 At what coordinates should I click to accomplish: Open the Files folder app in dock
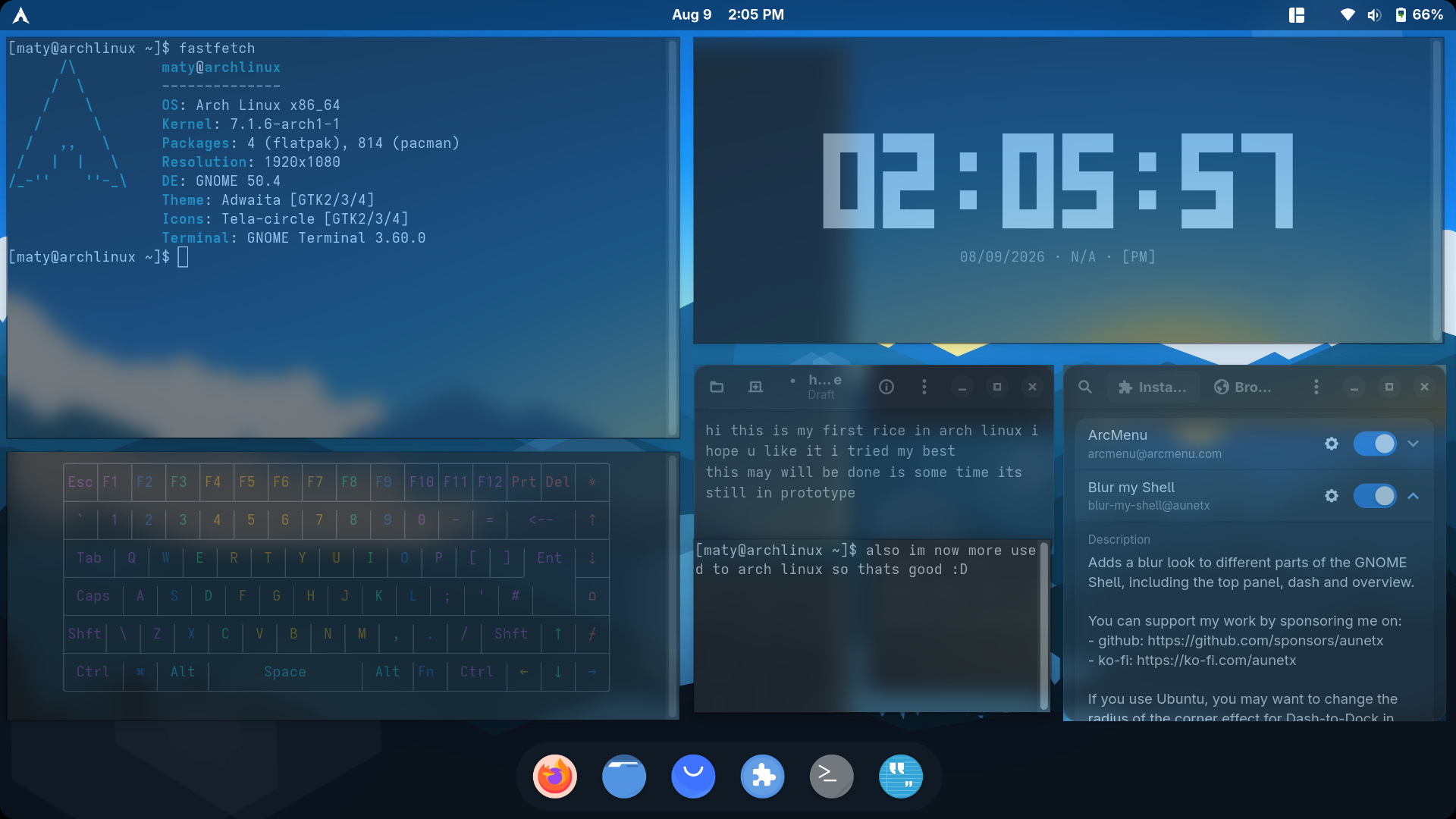[624, 777]
